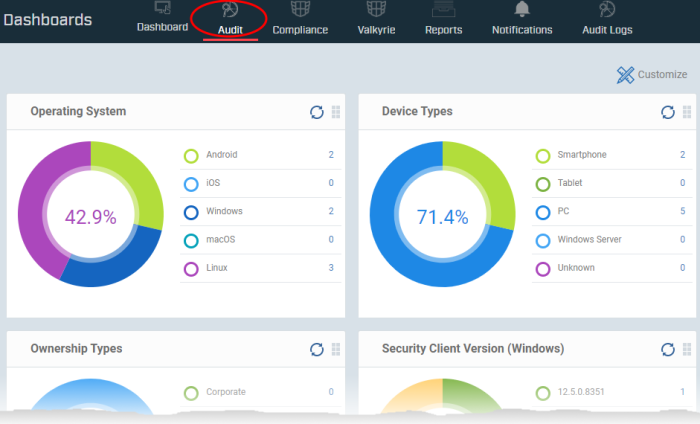Open the Notifications tab

pos(522,19)
